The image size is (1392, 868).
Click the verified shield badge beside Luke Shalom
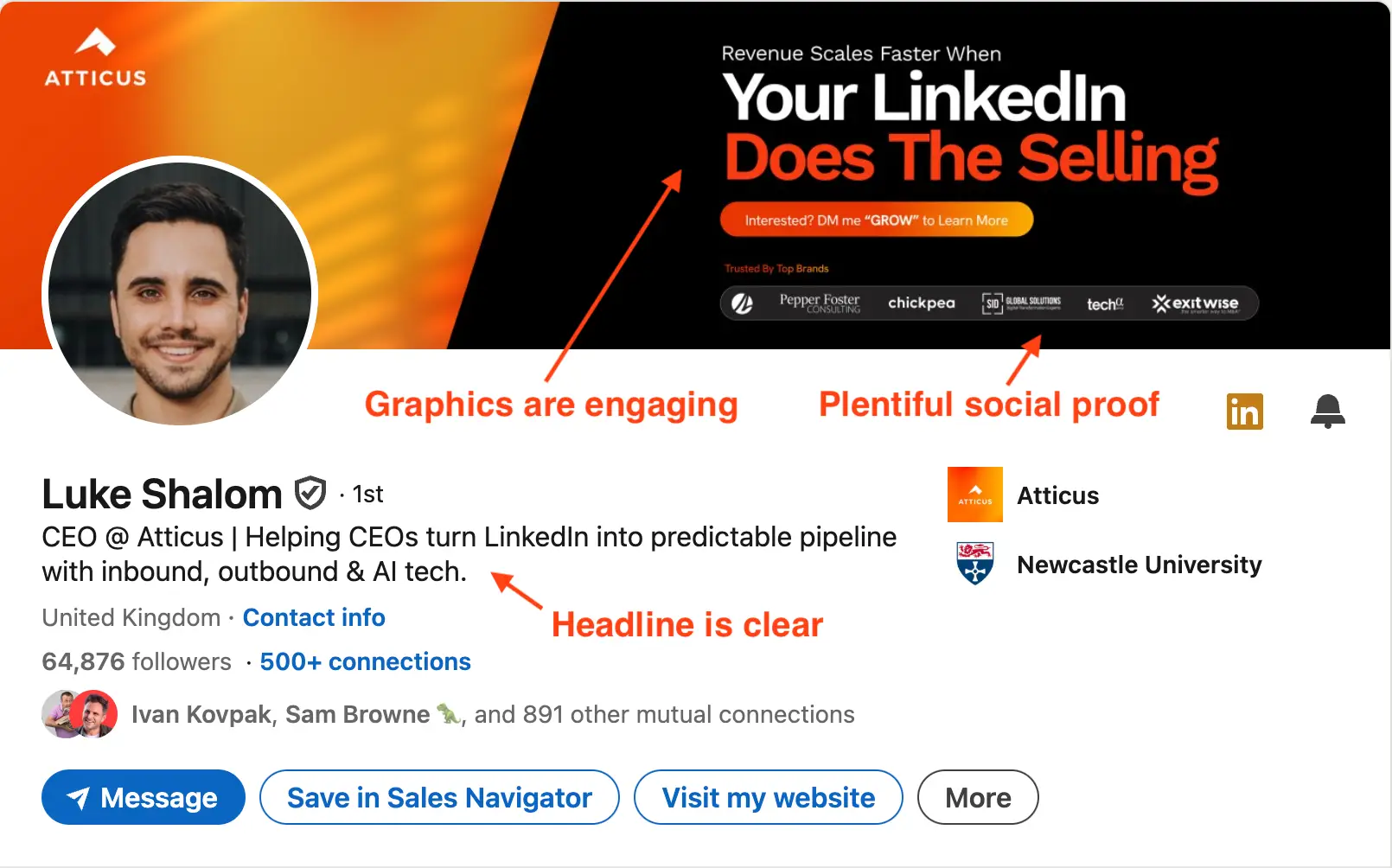click(311, 492)
